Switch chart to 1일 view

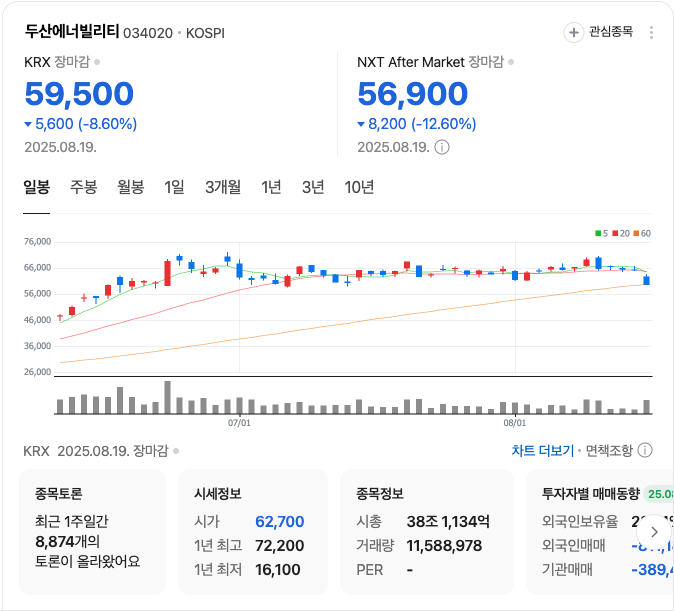click(x=174, y=187)
